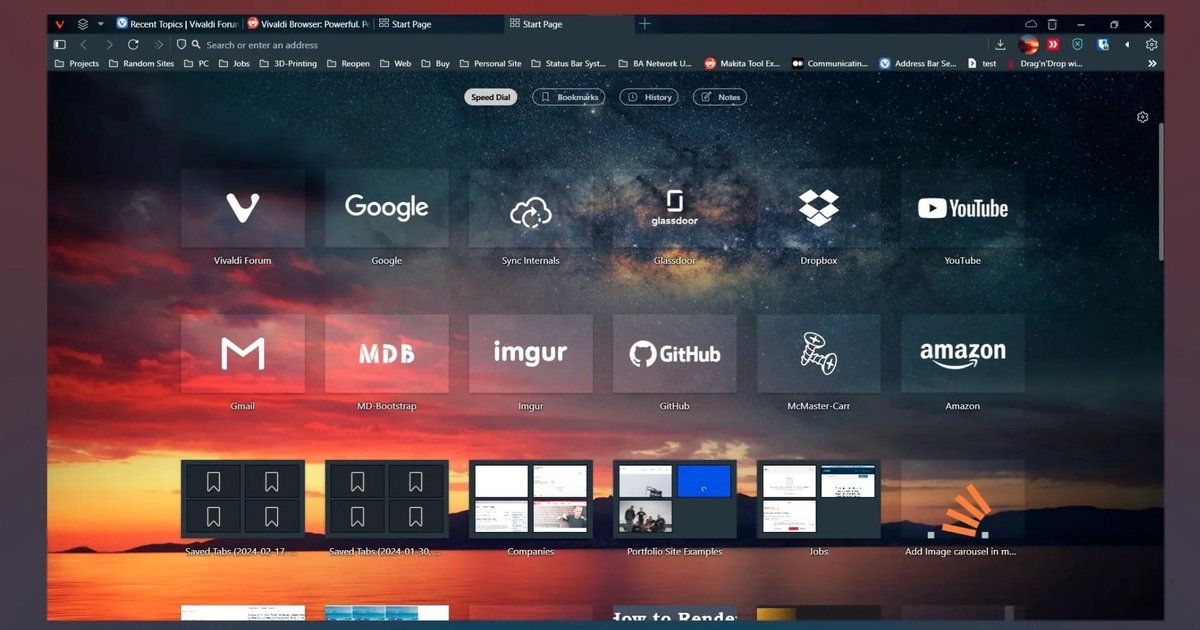
Task: Switch to the History start page section
Action: click(x=648, y=97)
